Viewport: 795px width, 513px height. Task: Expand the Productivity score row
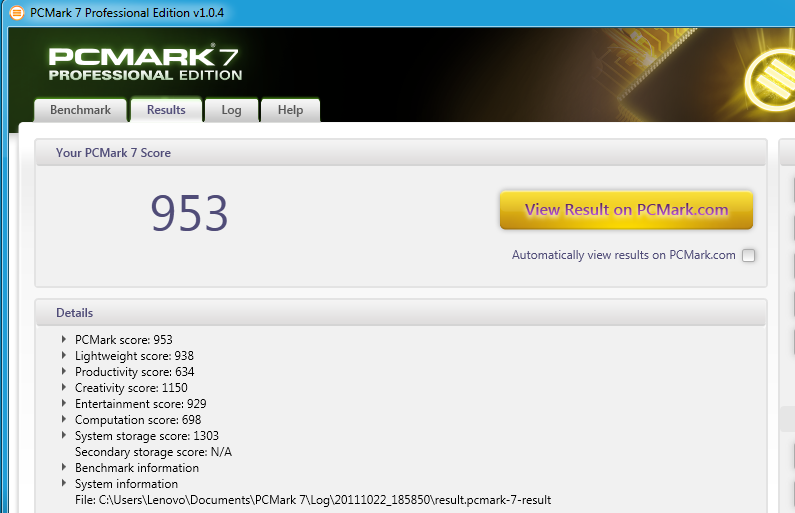[64, 371]
